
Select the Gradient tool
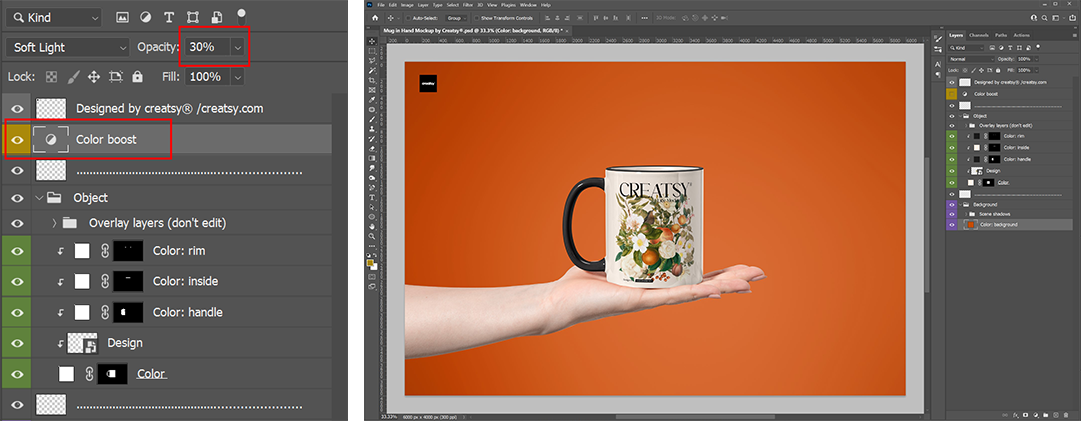click(372, 158)
